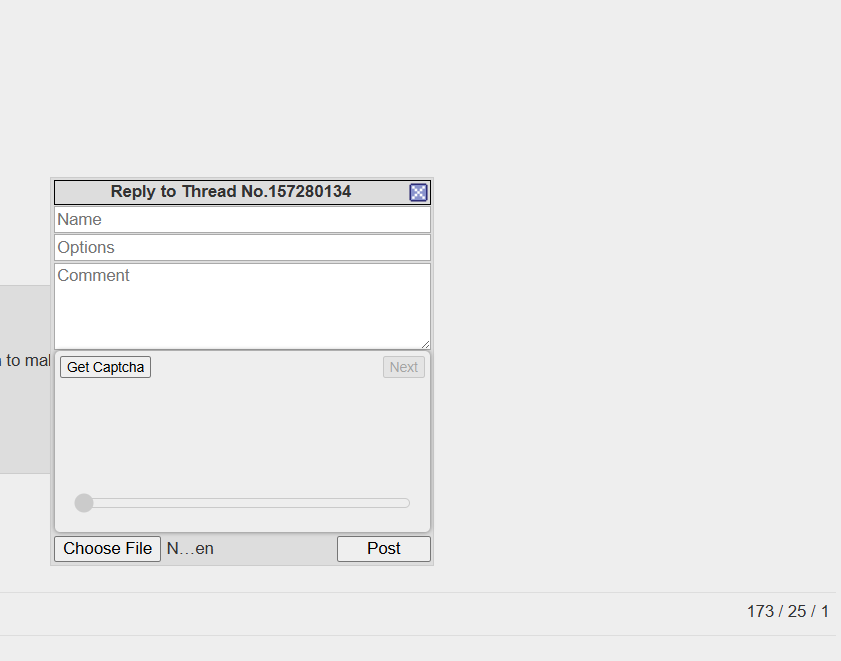Click the comment box resize grip
This screenshot has height=661, width=841.
point(425,344)
